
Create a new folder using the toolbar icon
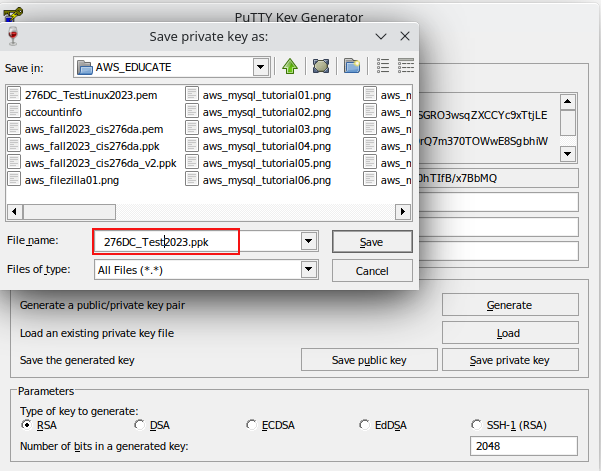351,66
